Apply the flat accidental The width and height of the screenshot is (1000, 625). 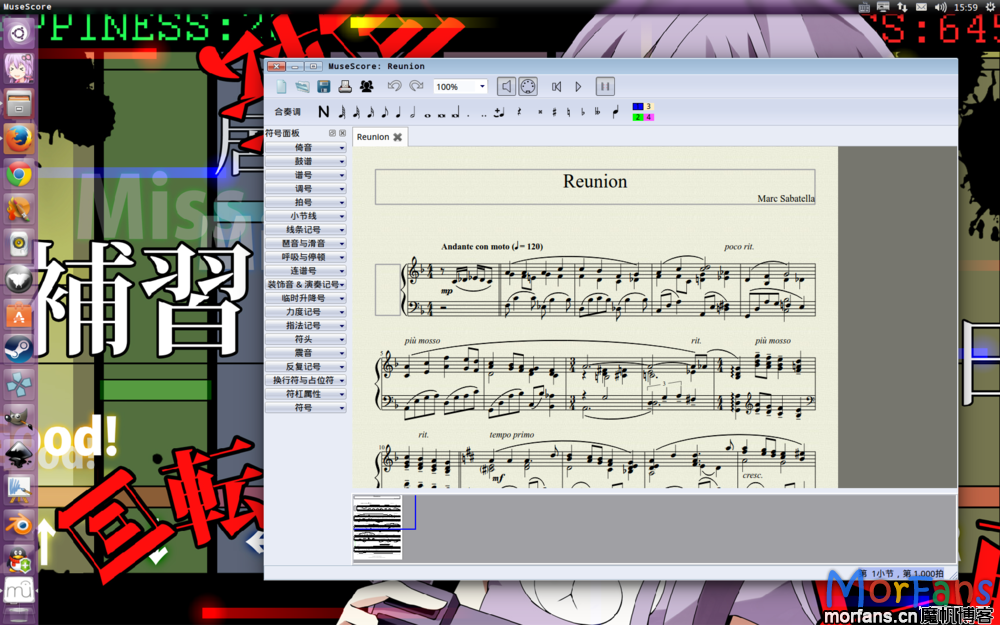(x=583, y=112)
